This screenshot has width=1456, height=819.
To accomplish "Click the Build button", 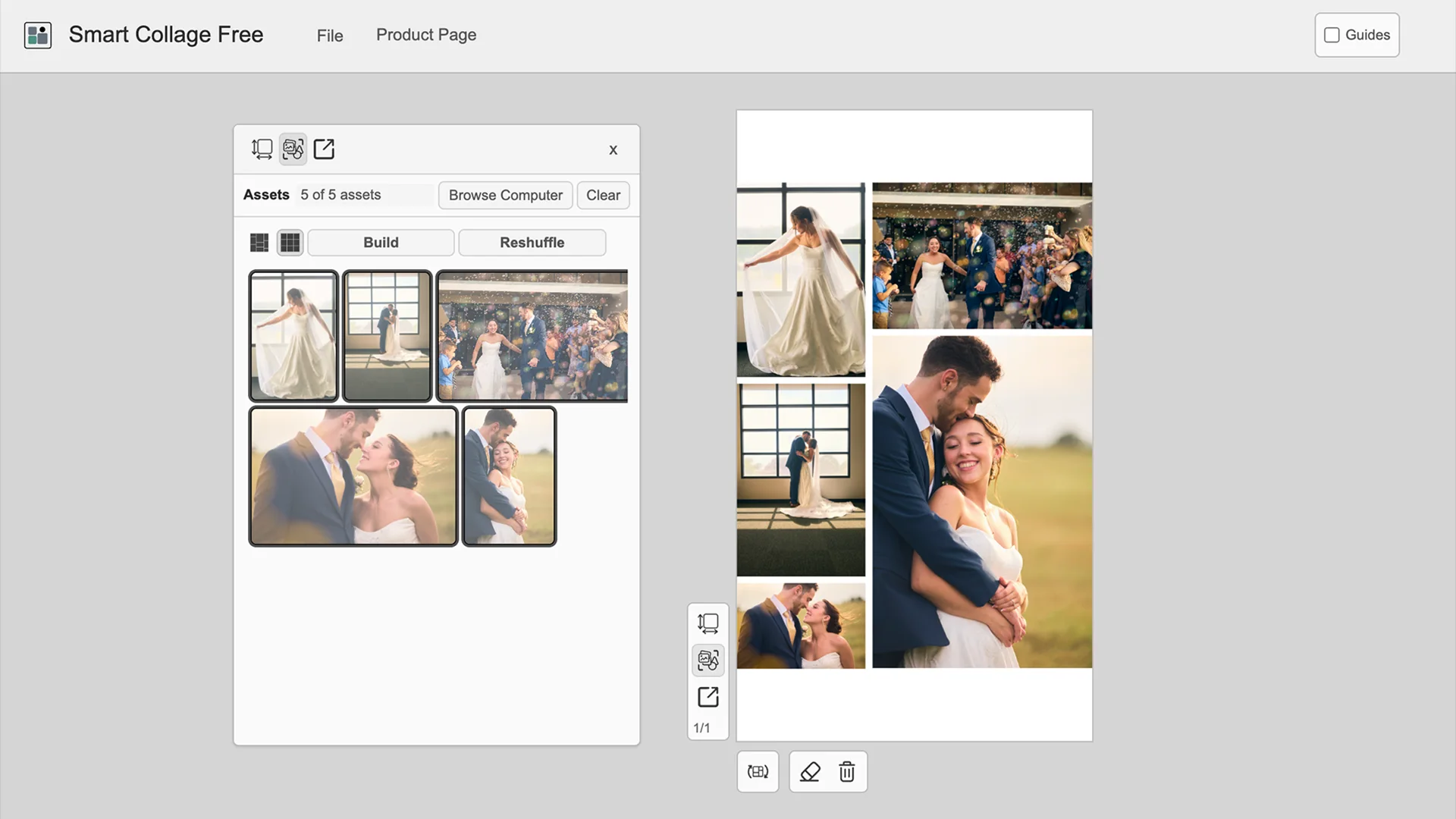I will click(381, 243).
